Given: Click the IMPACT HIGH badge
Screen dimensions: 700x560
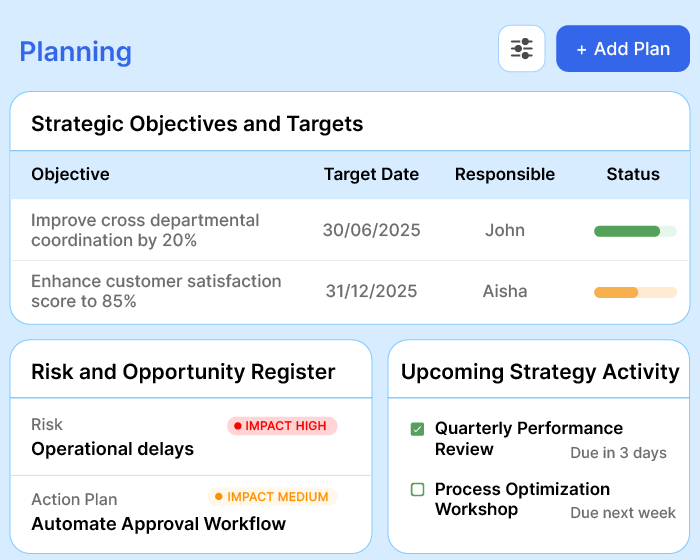Looking at the screenshot, I should coord(282,426).
